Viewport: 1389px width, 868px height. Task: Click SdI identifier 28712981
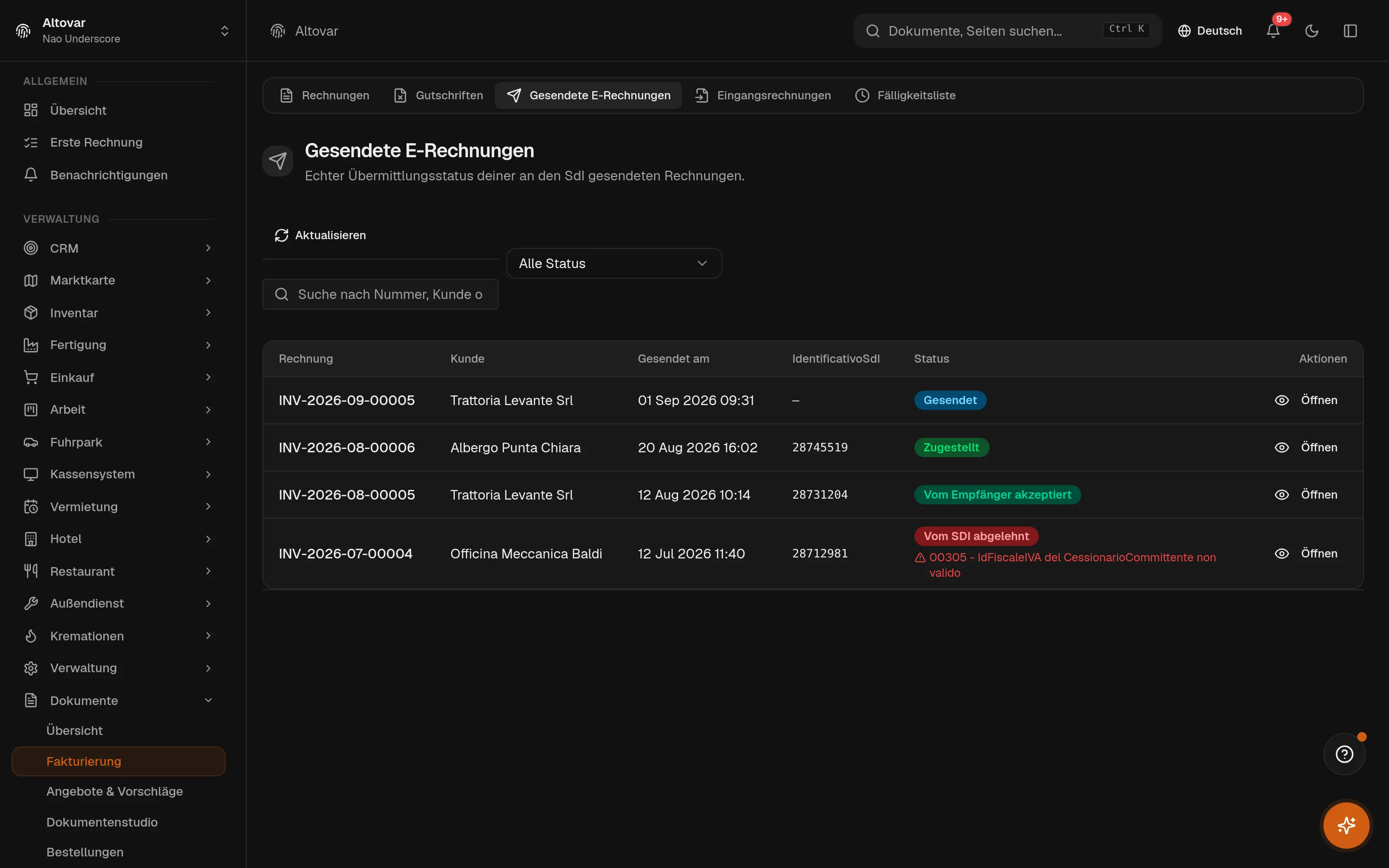(819, 554)
